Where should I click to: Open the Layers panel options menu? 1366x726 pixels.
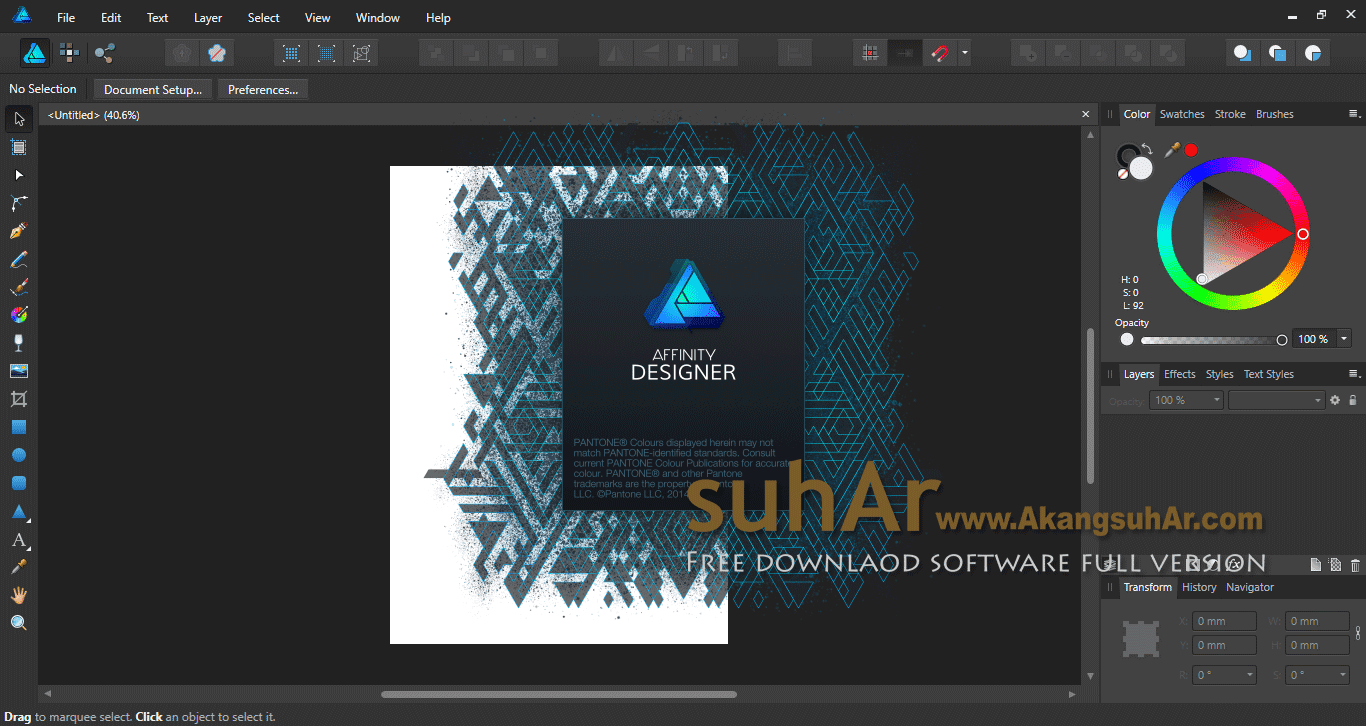[1354, 374]
